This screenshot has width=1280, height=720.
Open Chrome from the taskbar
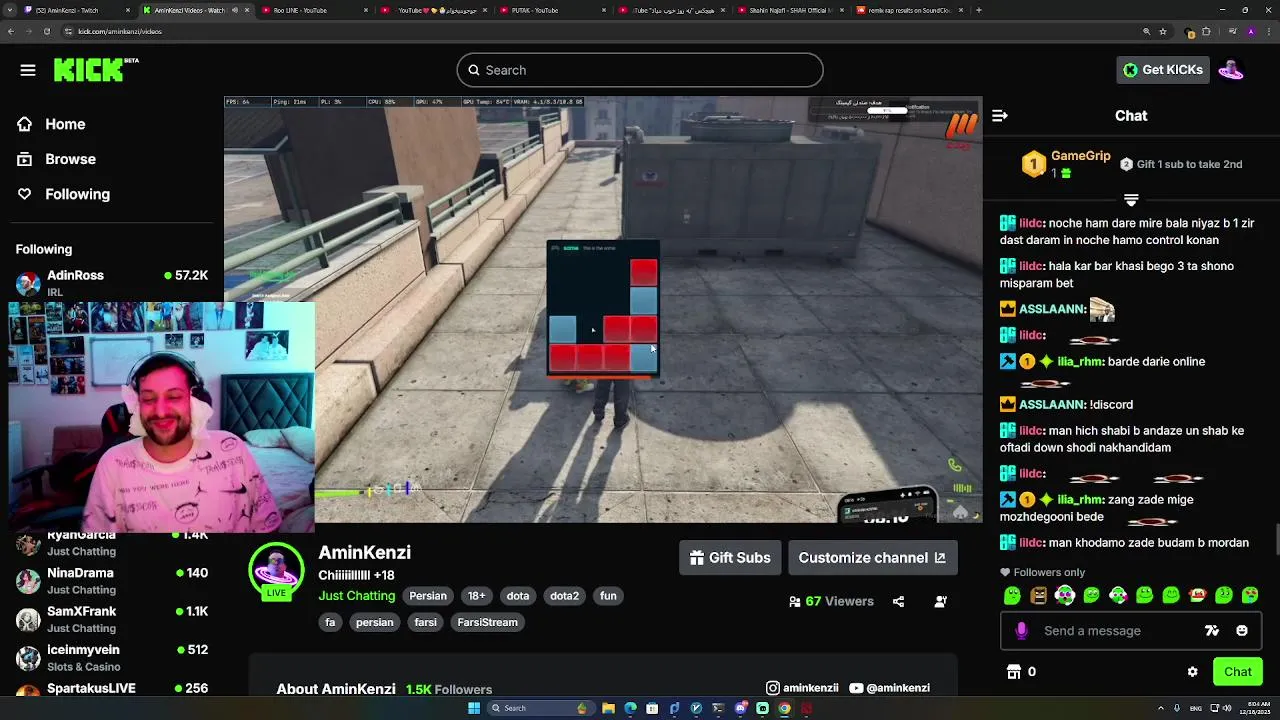[784, 708]
